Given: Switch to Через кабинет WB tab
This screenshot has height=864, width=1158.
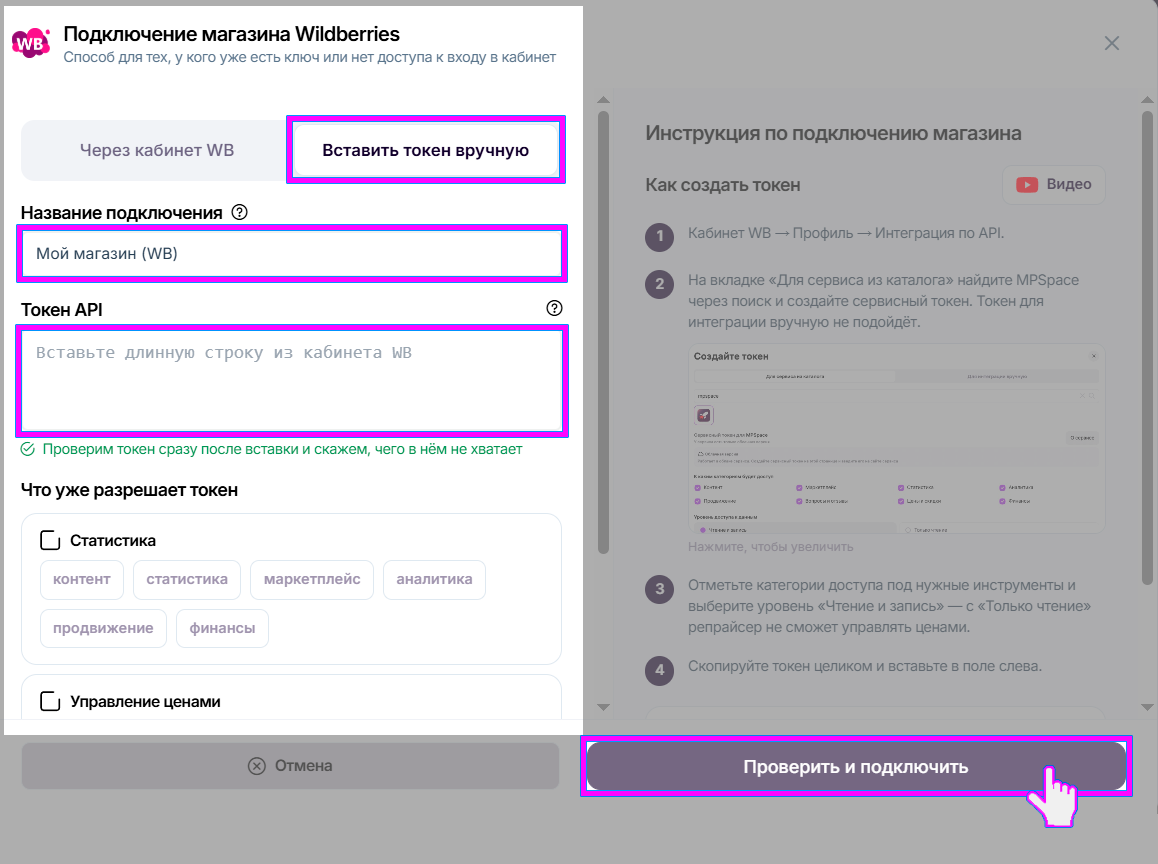Looking at the screenshot, I should click(157, 151).
